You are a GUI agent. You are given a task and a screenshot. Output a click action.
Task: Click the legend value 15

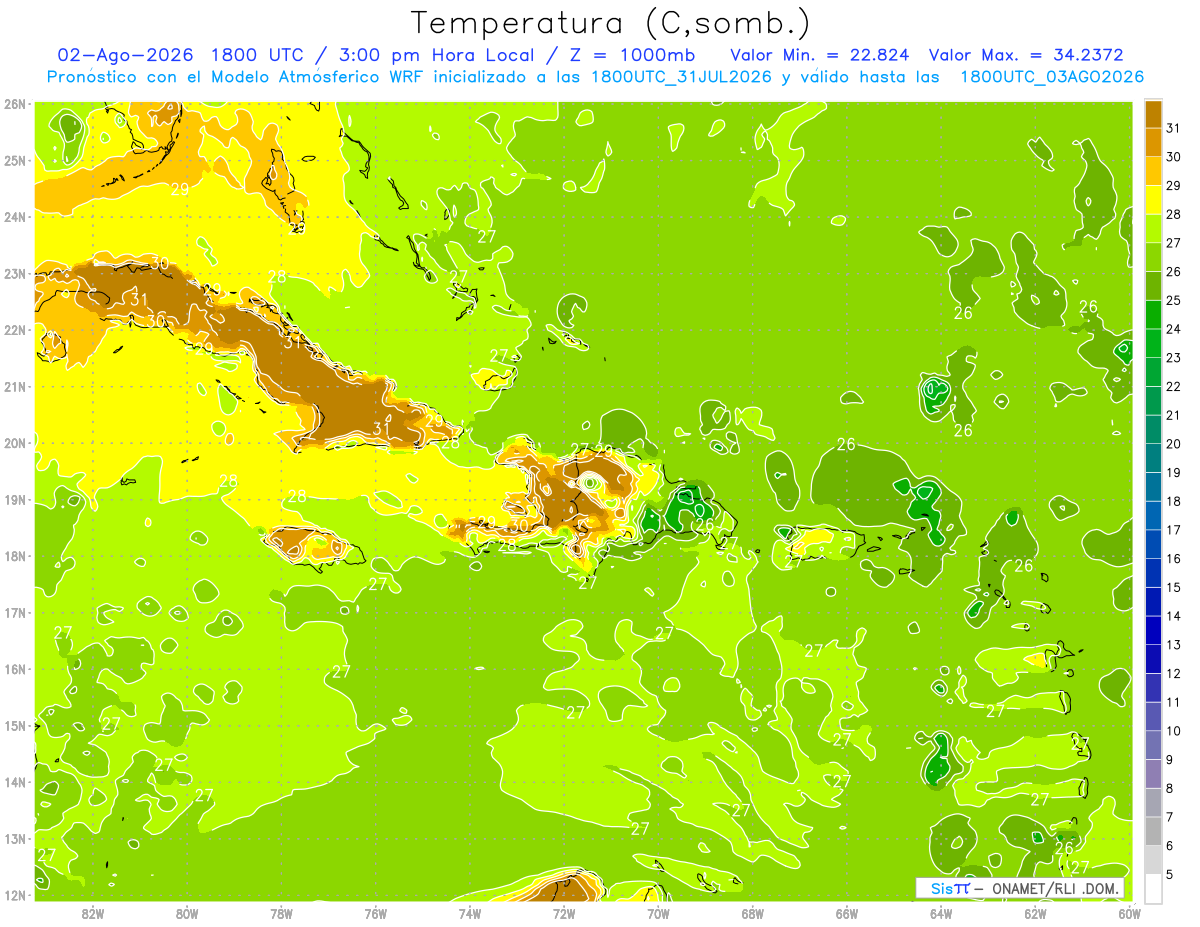coord(1173,588)
